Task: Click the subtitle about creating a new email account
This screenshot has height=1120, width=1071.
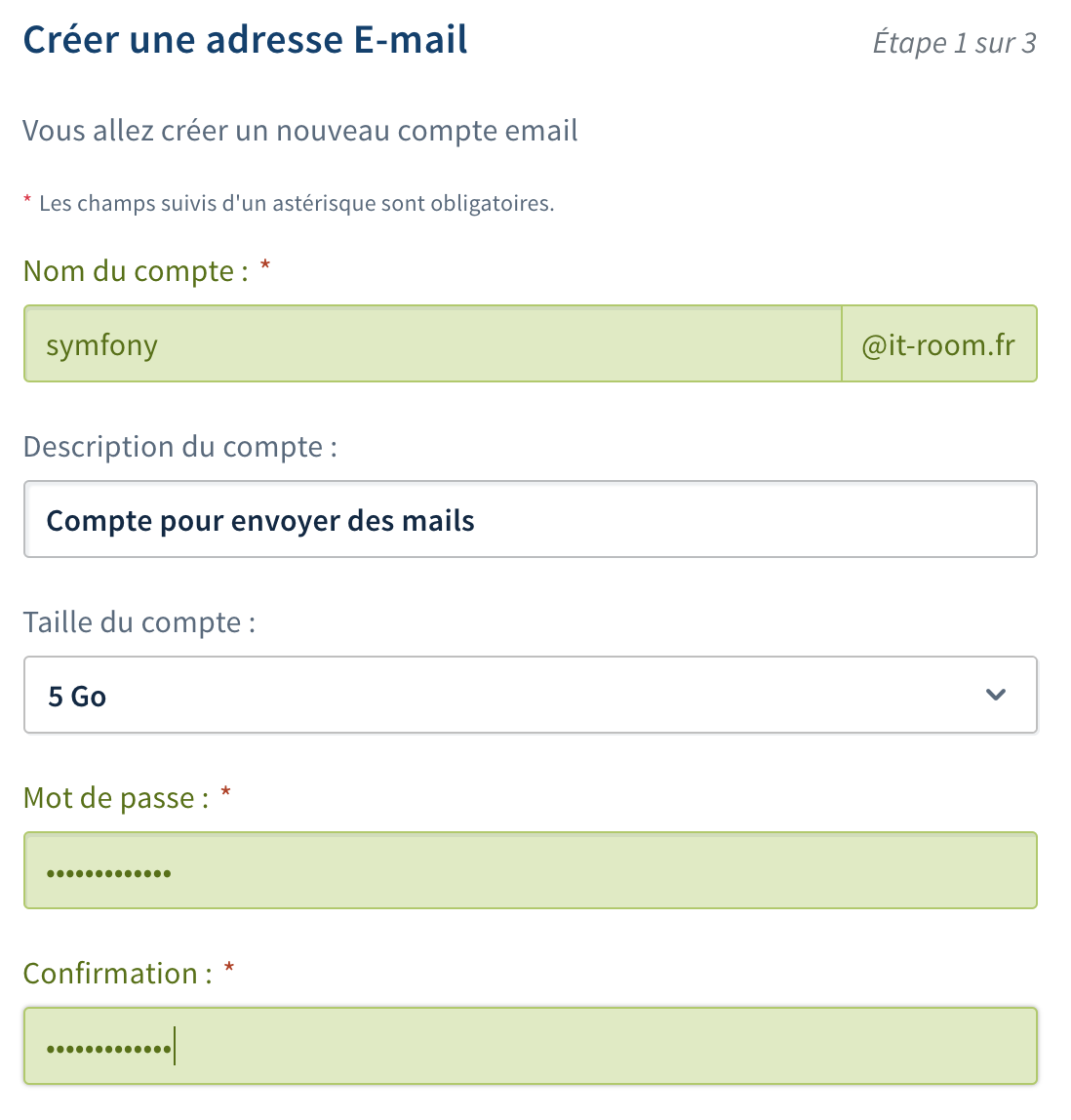Action: [x=299, y=130]
